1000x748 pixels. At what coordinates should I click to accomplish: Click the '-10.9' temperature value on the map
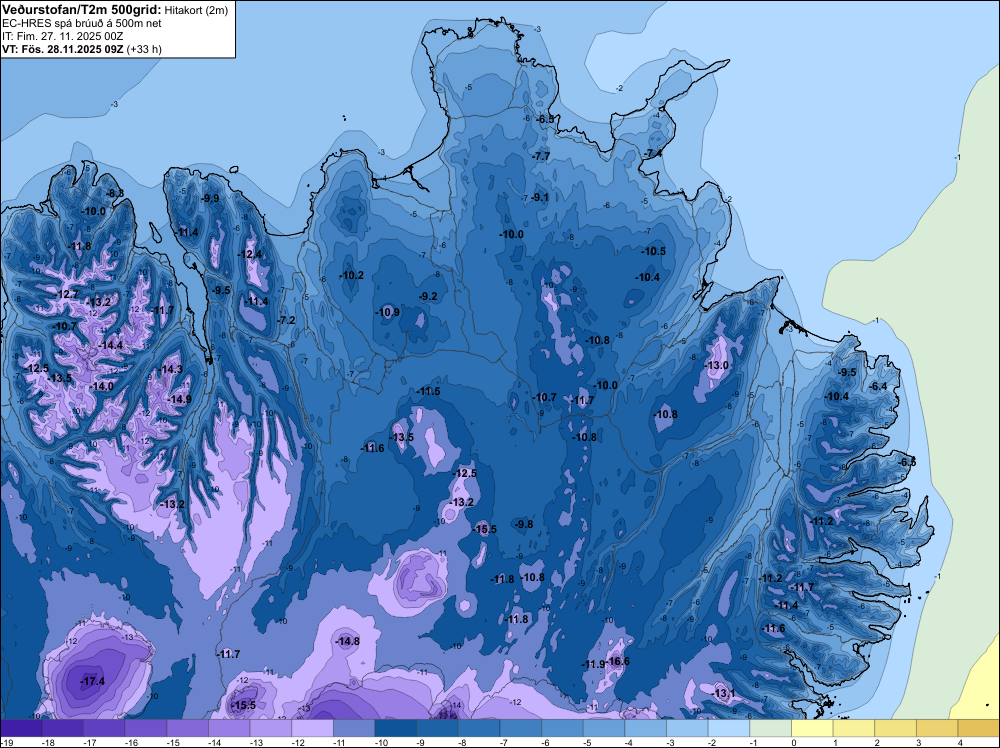tap(388, 312)
